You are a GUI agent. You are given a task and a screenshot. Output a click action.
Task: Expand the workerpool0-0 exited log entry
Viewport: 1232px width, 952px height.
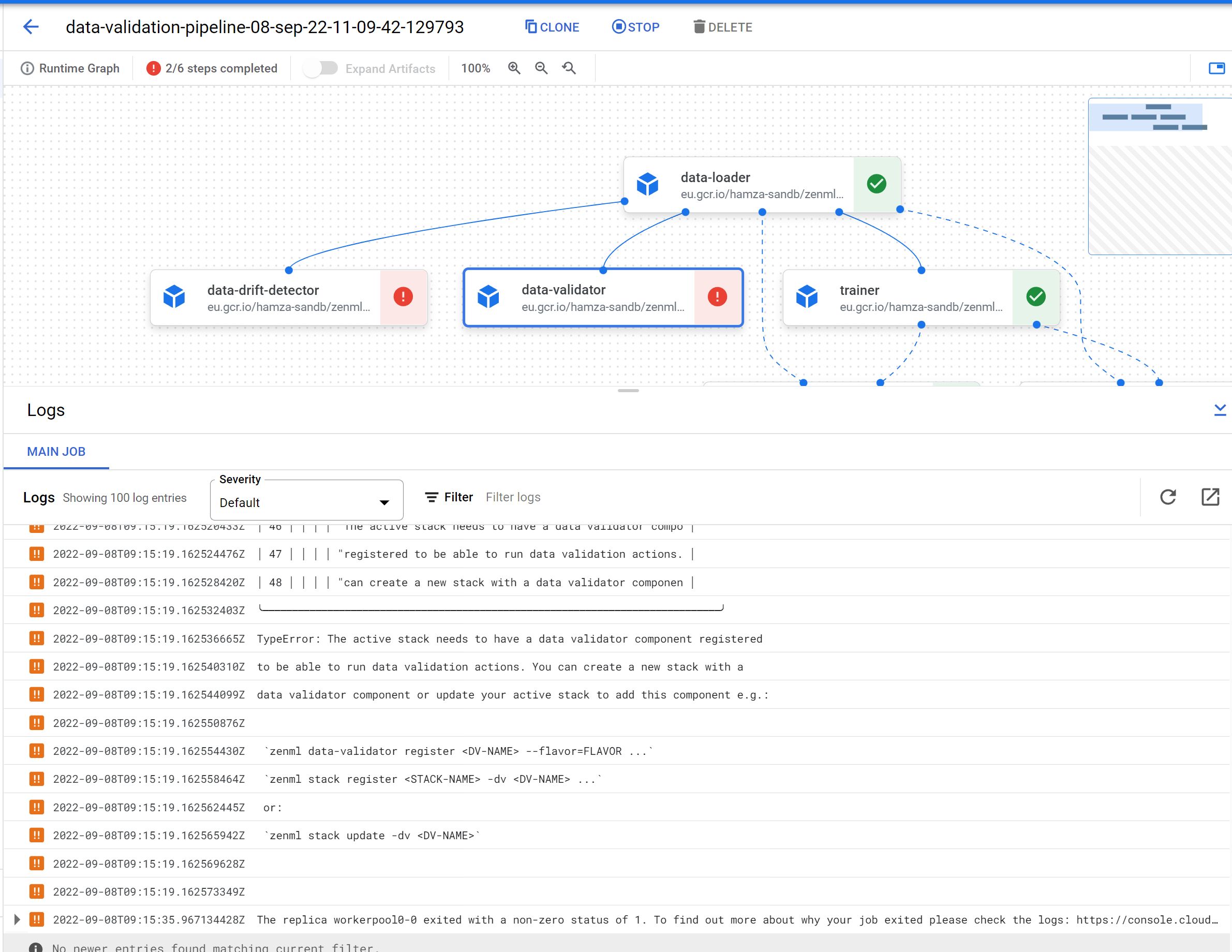(17, 920)
